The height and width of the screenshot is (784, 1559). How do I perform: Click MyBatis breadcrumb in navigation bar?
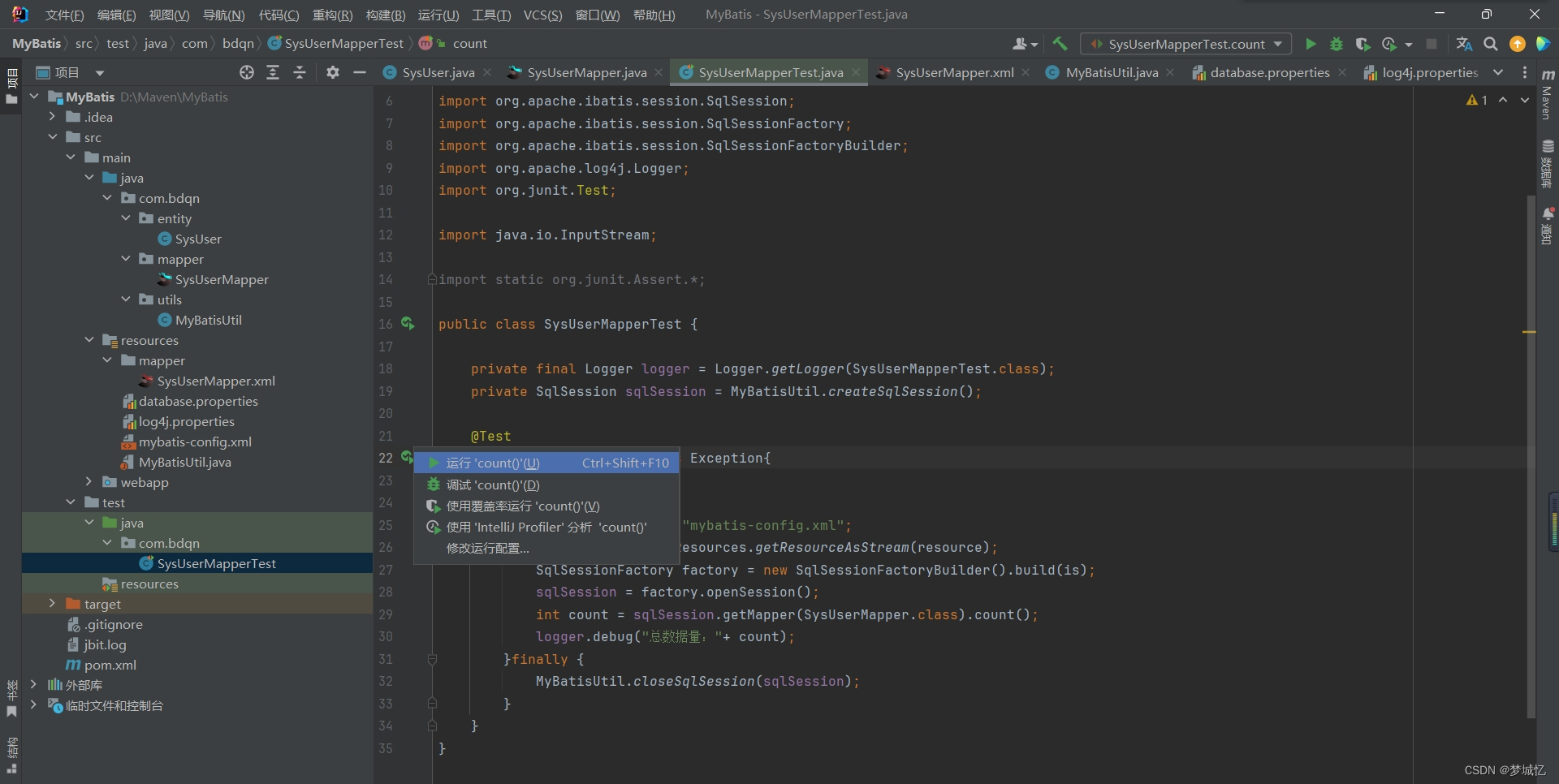37,44
